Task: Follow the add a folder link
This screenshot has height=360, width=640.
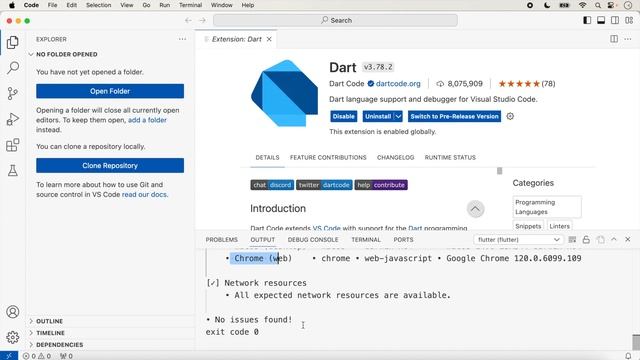Action: [x=147, y=120]
